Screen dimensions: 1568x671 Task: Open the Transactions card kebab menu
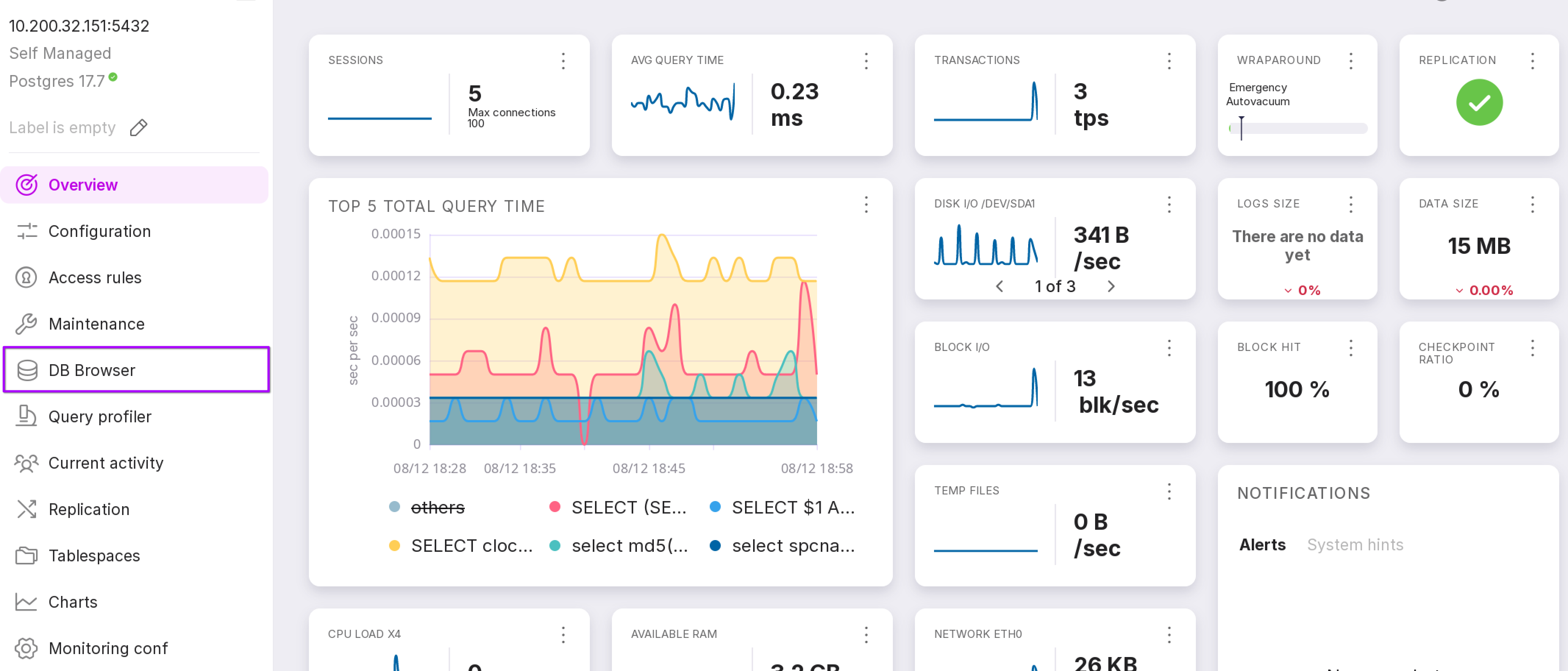coord(1169,60)
